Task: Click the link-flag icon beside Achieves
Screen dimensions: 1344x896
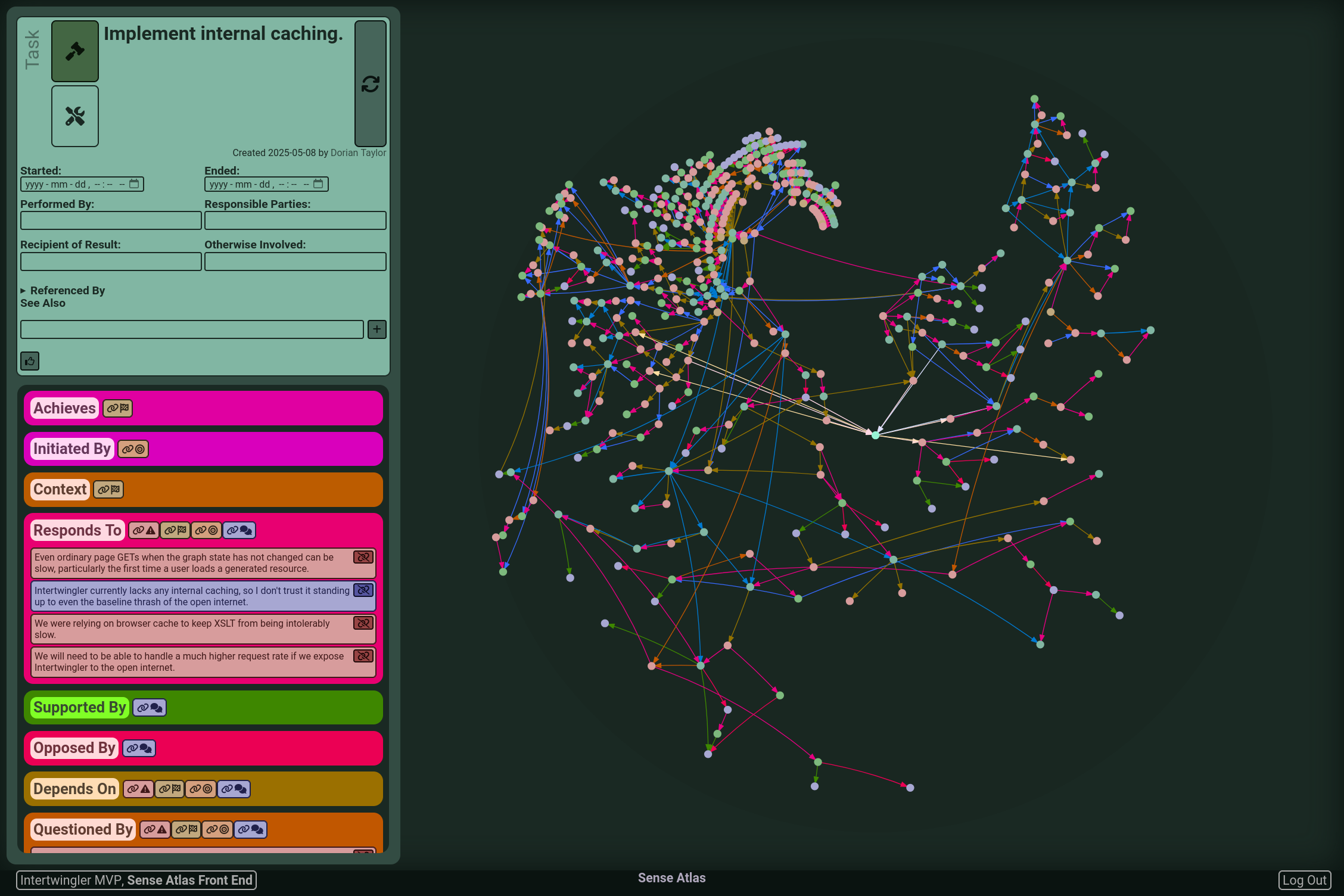Action: point(117,408)
